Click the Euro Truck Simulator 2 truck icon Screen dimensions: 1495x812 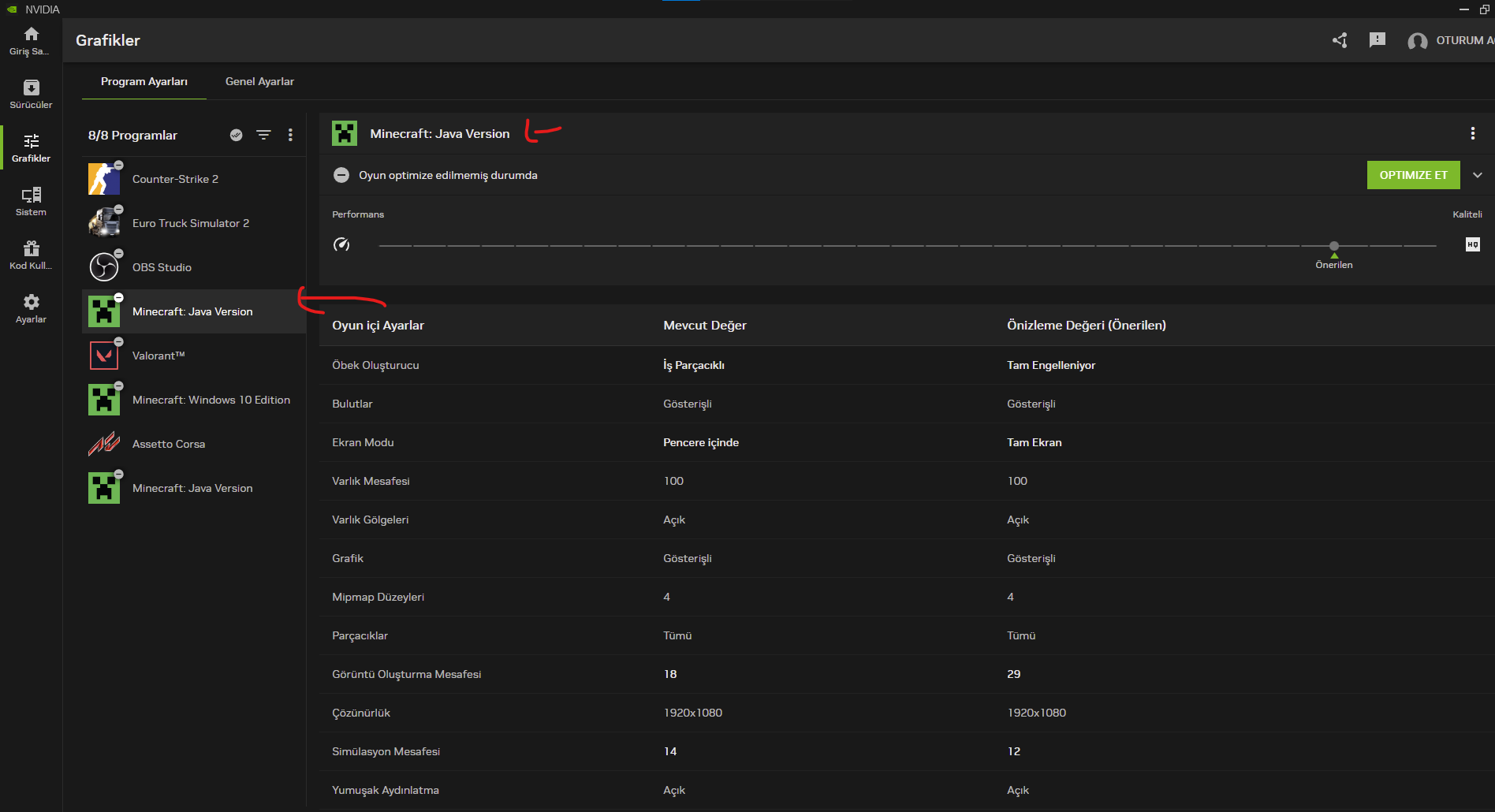tap(104, 223)
